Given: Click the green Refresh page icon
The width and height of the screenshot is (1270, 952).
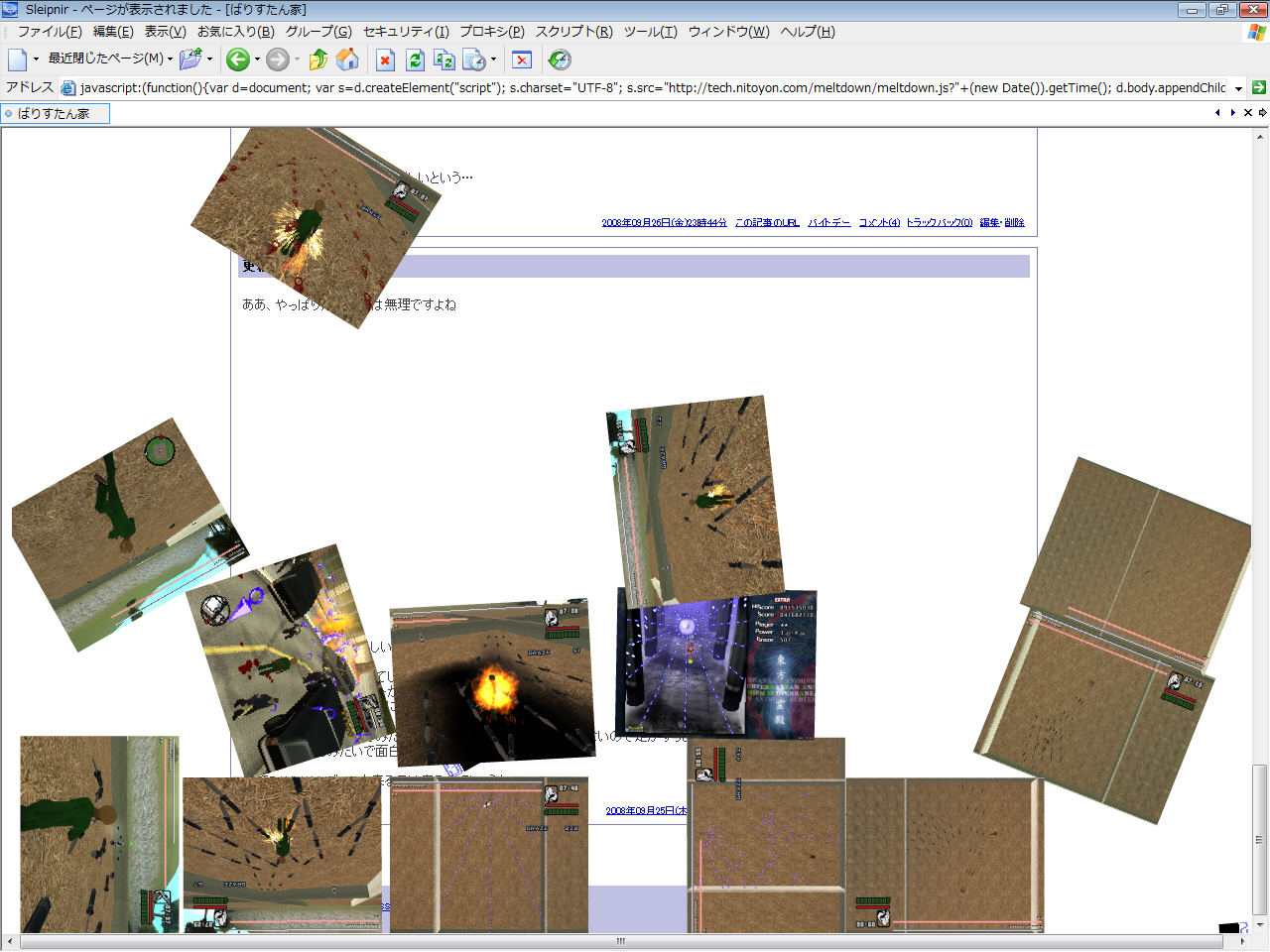Looking at the screenshot, I should pos(415,60).
